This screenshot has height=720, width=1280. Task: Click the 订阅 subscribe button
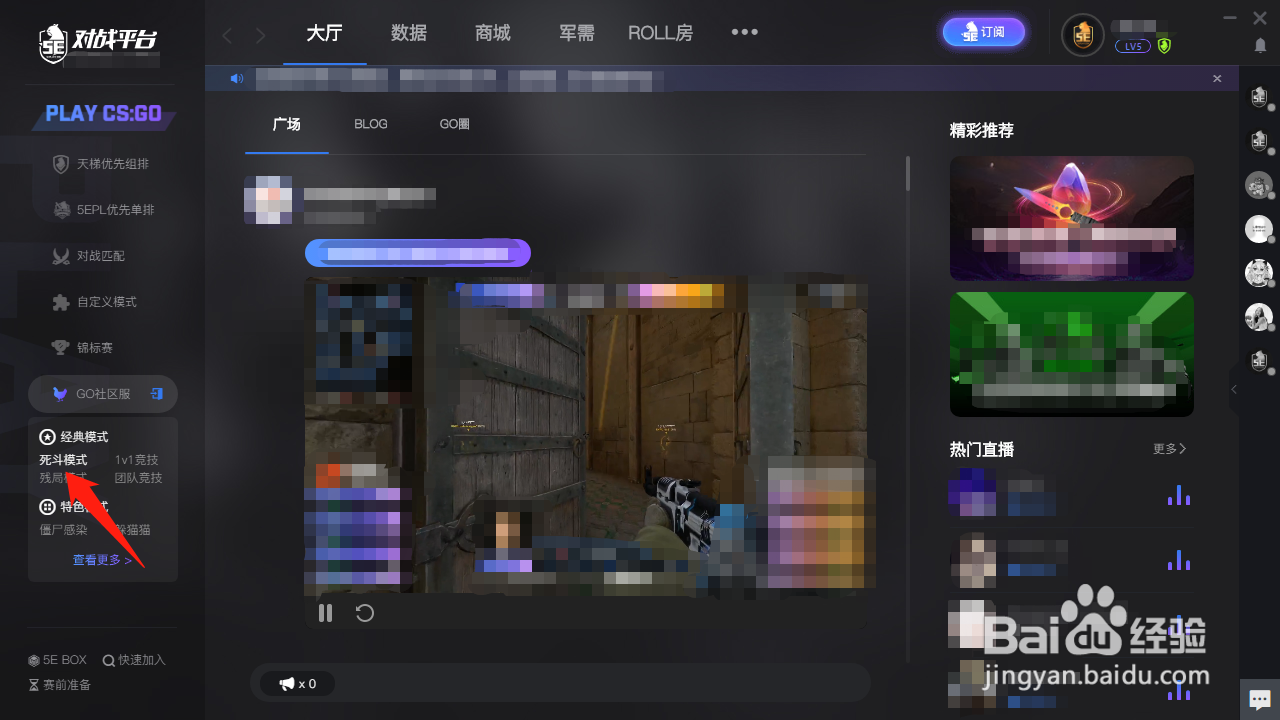click(984, 32)
